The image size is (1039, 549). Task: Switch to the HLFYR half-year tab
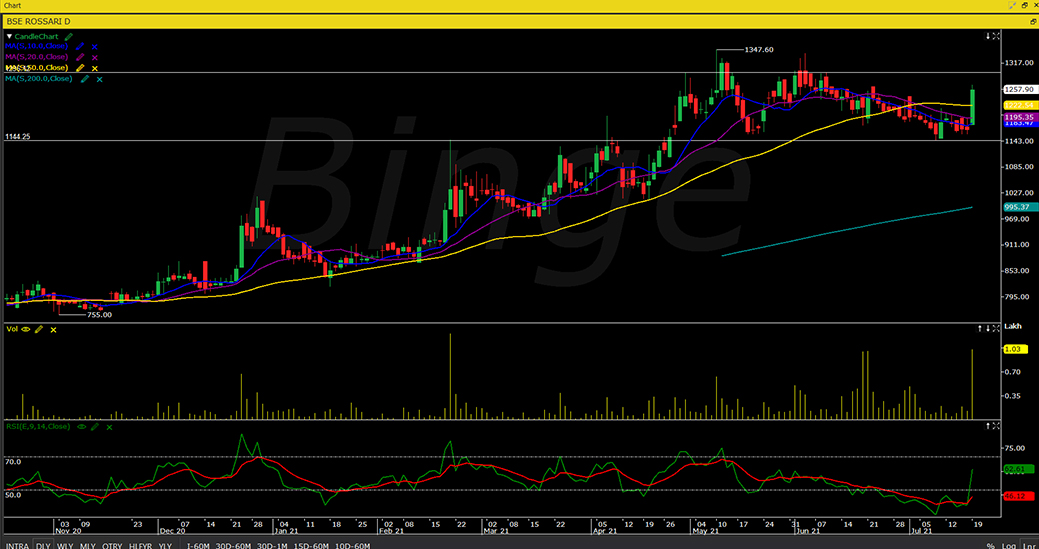click(140, 545)
